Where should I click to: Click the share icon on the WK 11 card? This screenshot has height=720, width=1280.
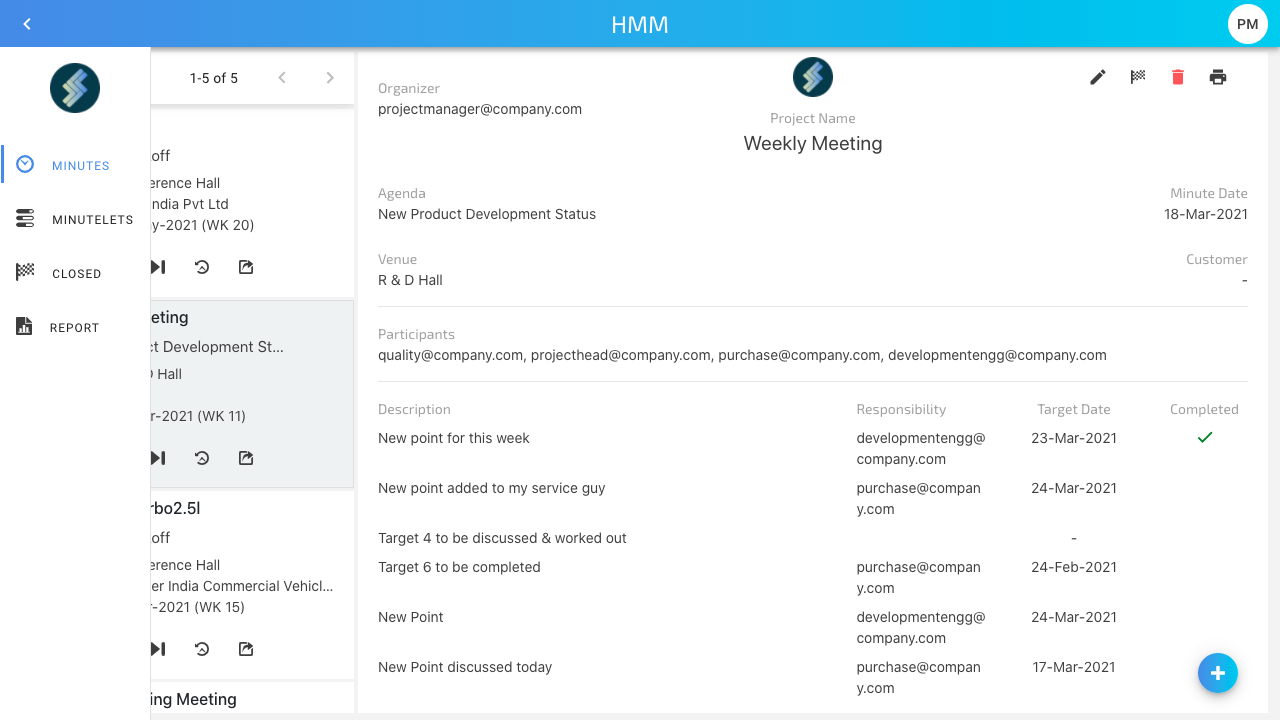point(246,458)
